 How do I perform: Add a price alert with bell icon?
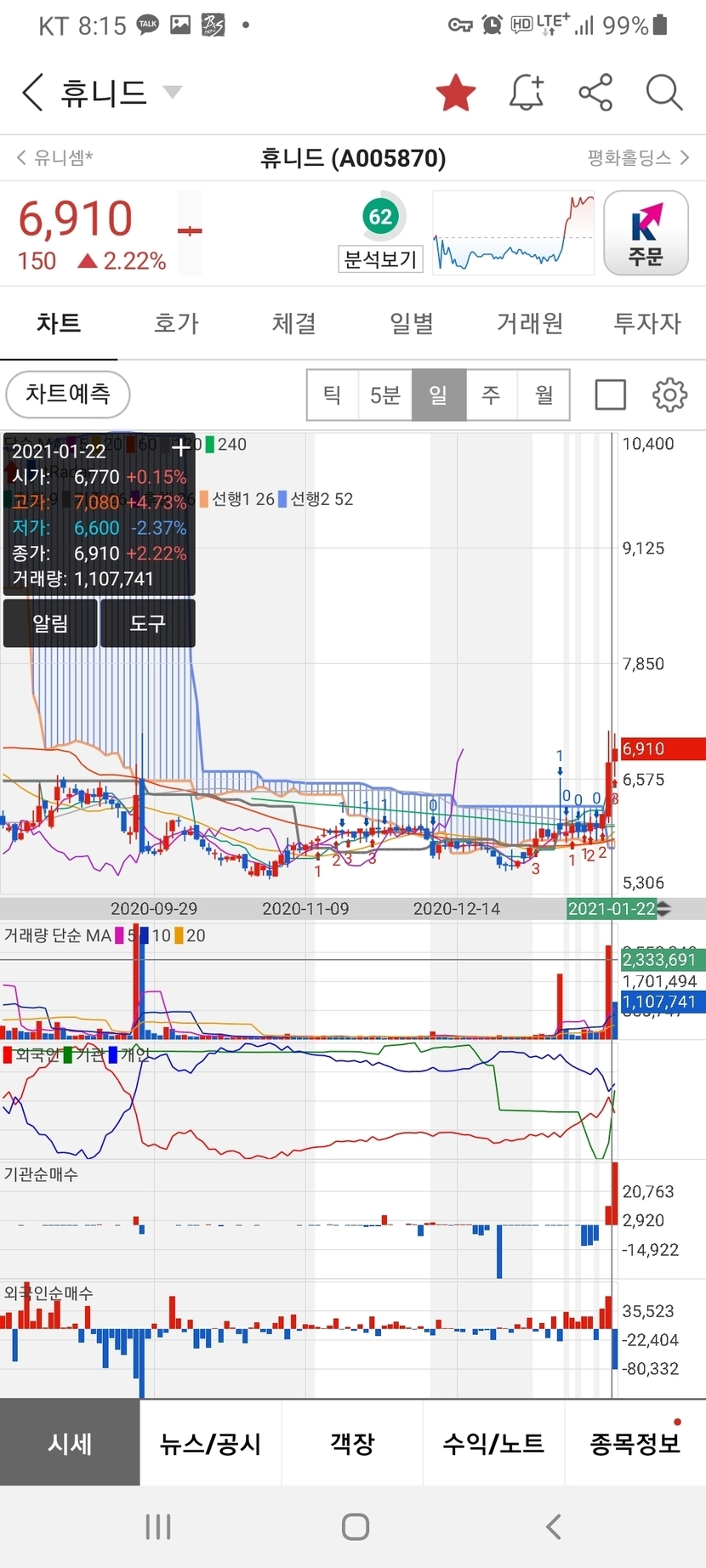coord(526,92)
